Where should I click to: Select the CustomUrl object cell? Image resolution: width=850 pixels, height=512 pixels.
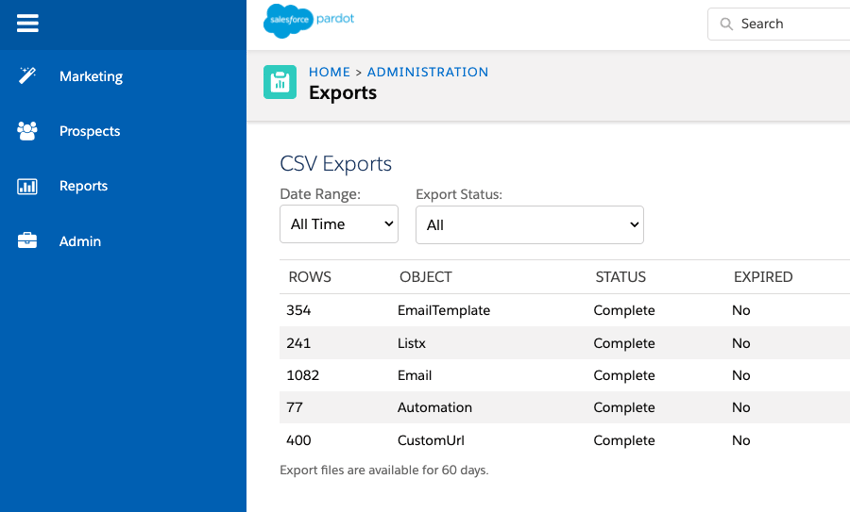point(431,440)
